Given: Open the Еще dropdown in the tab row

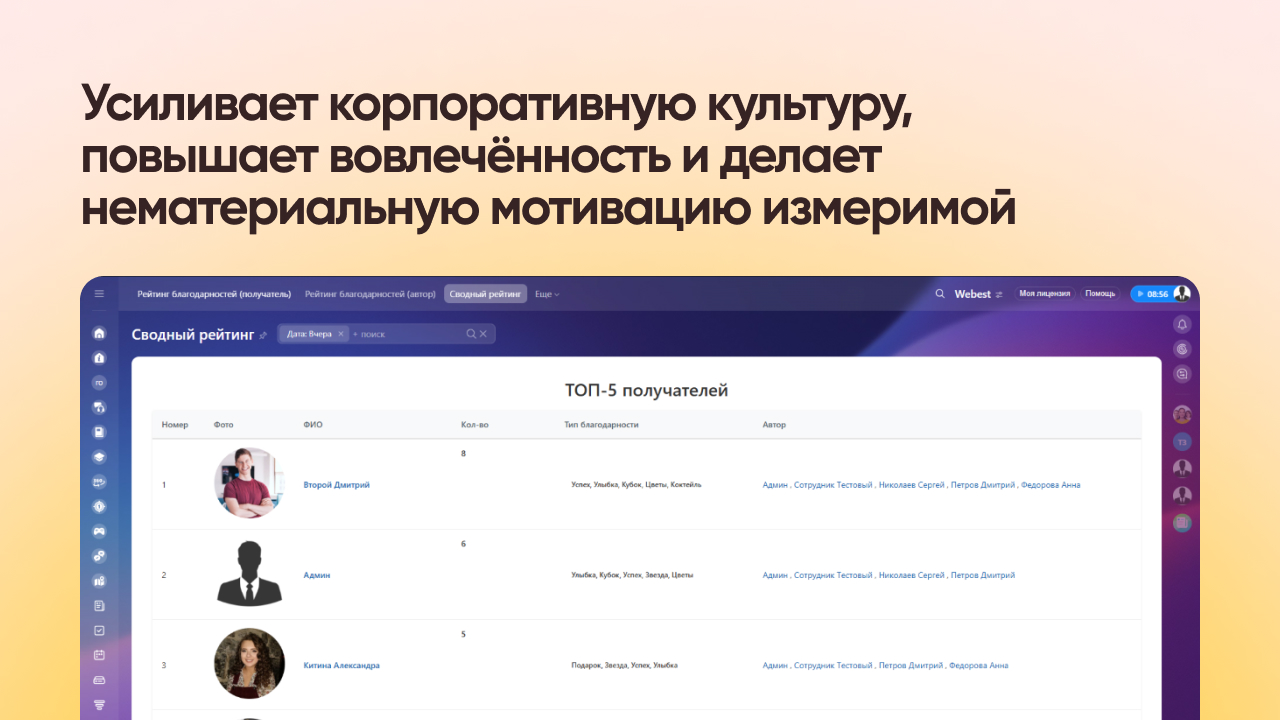Looking at the screenshot, I should point(544,293).
